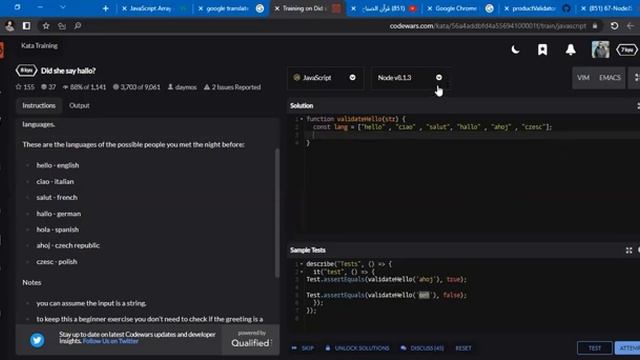
Task: Toggle the browser side panel icon
Action: 27,26
